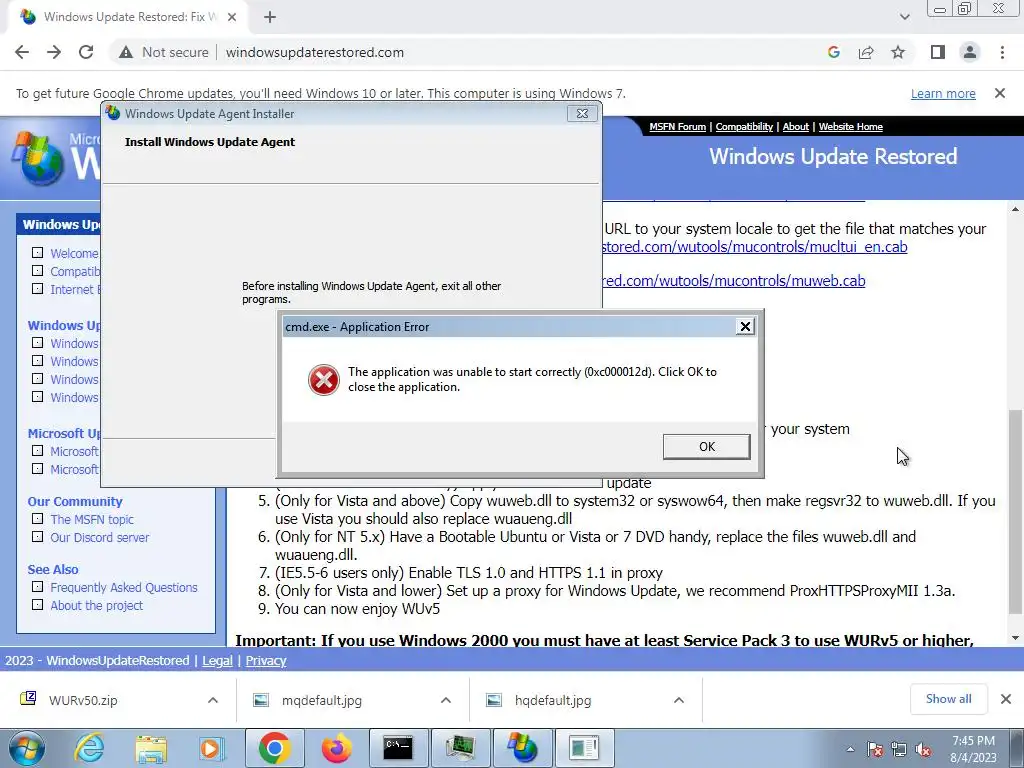Switch to the cmd window in the taskbar
This screenshot has height=768, width=1024.
click(398, 748)
